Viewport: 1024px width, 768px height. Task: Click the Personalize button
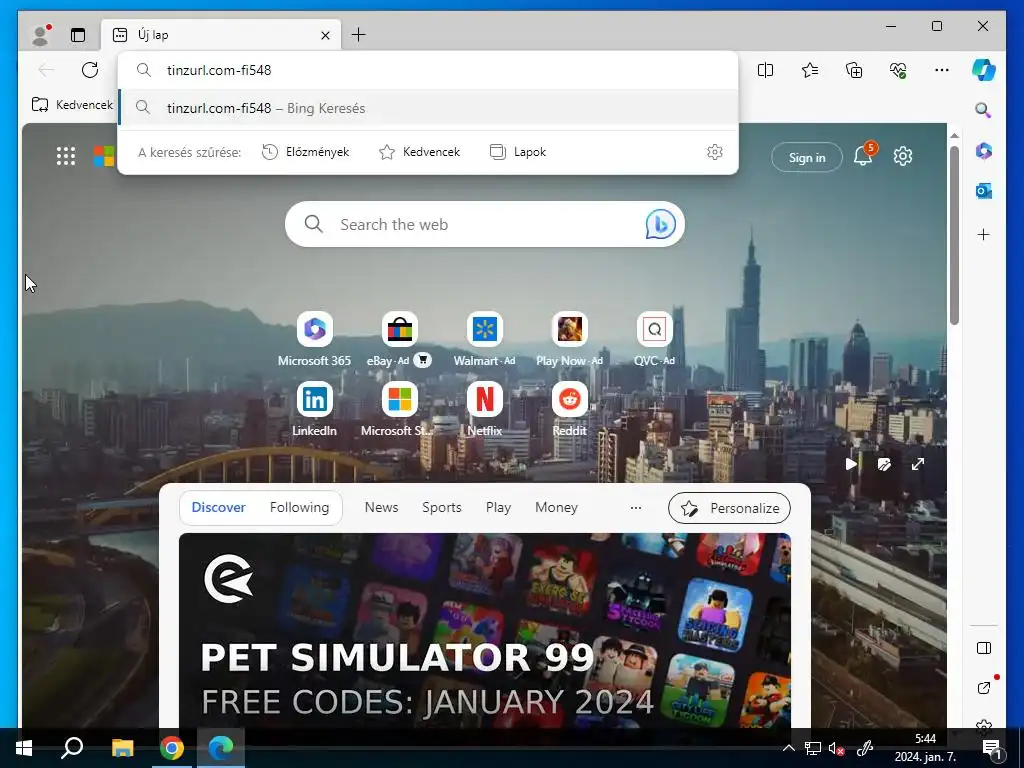pos(729,508)
